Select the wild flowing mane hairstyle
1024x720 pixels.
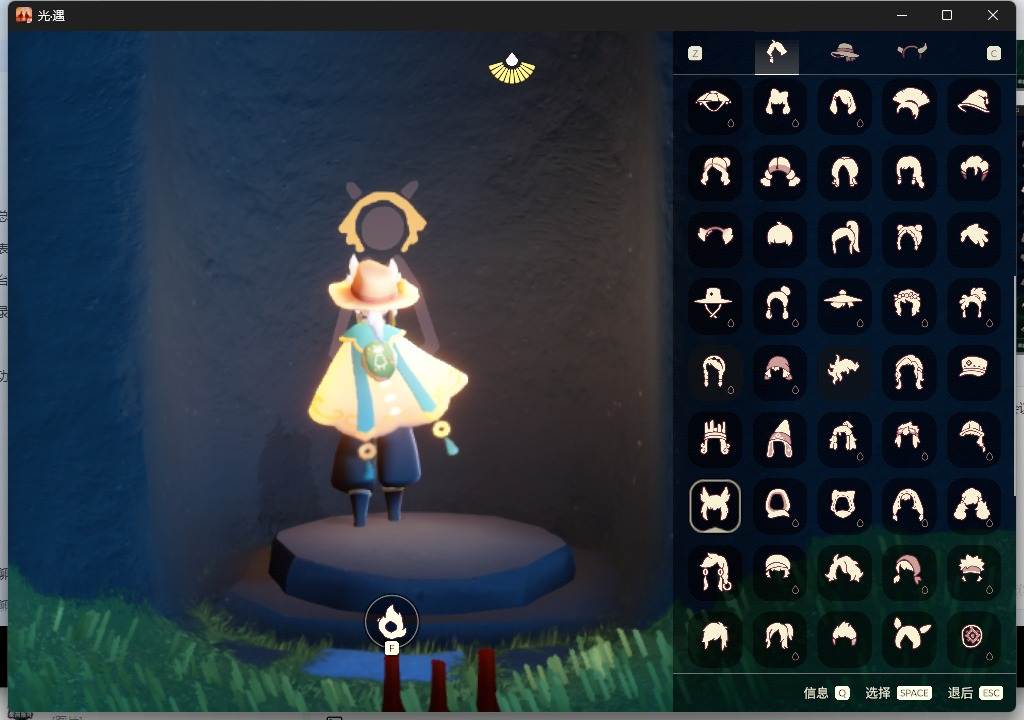click(844, 372)
